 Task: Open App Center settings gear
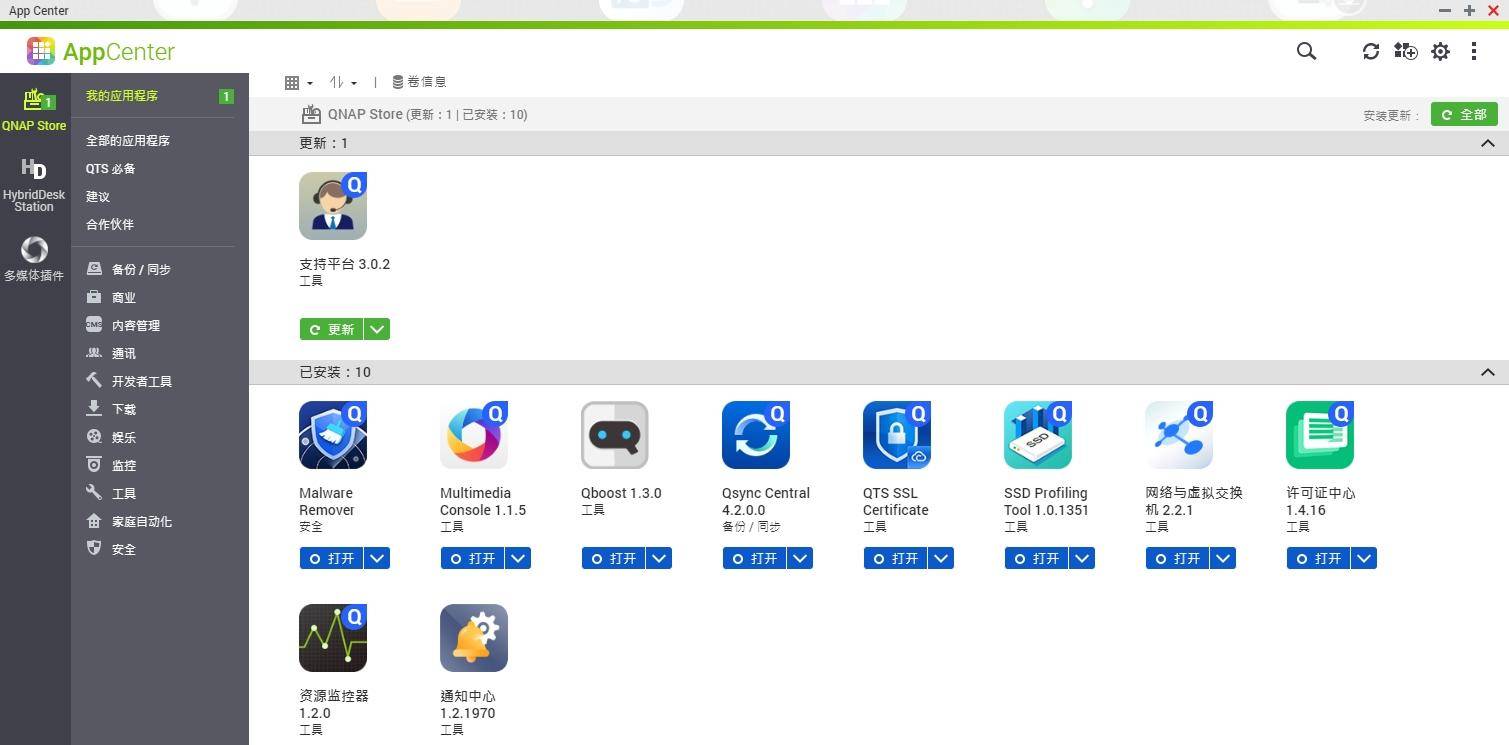(x=1440, y=51)
